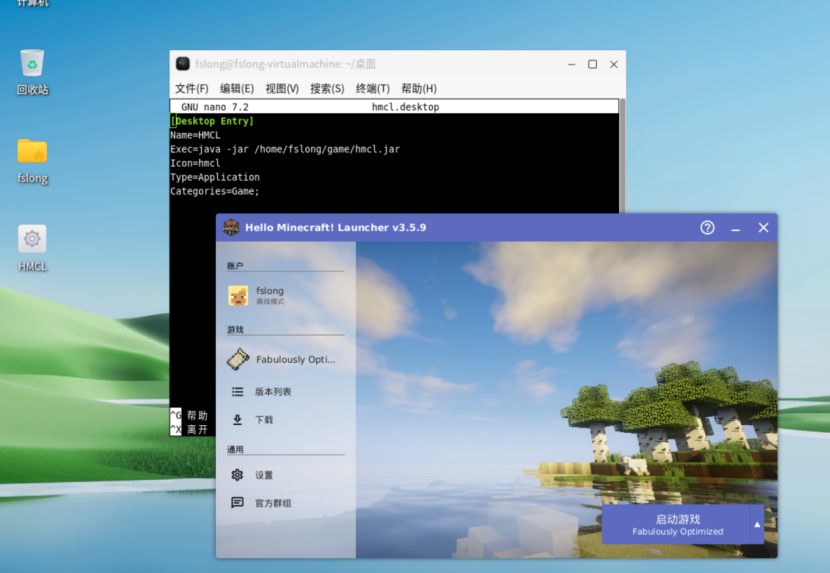Click the Icon=hmcl line in nano

click(195, 163)
